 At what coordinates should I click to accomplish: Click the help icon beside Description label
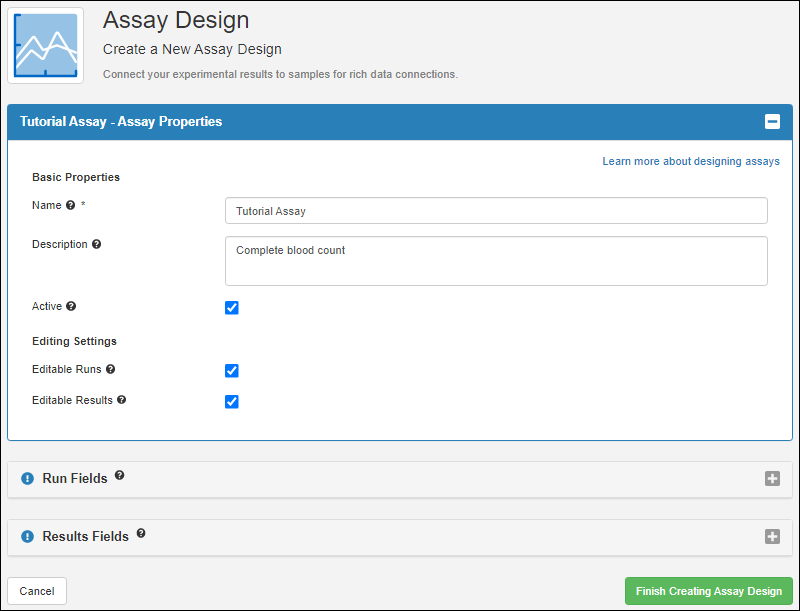97,244
